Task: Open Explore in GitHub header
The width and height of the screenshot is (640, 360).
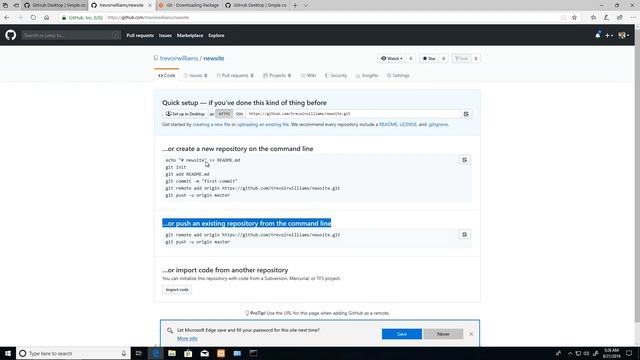Action: point(216,36)
